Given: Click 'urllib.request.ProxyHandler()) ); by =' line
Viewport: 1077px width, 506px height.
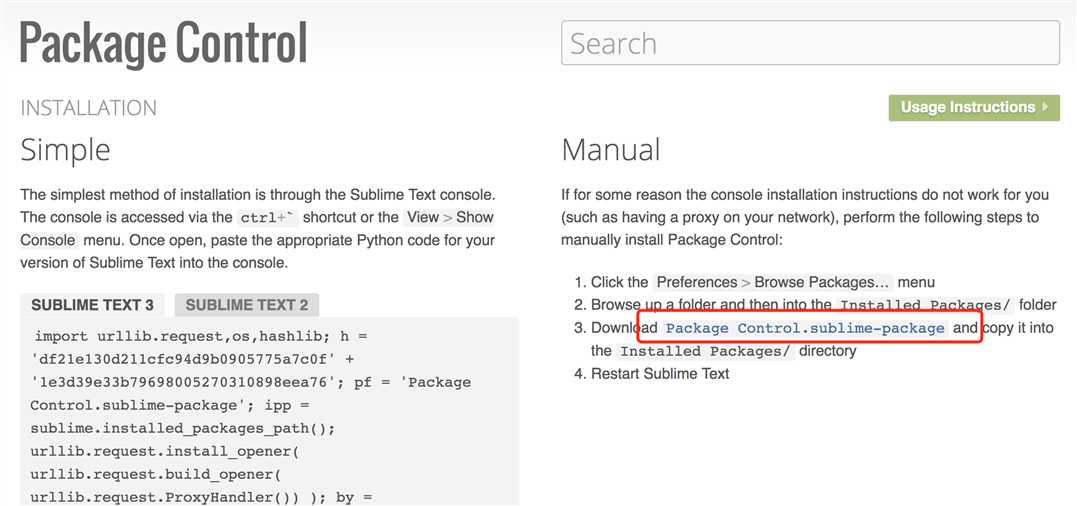Looking at the screenshot, I should [201, 498].
